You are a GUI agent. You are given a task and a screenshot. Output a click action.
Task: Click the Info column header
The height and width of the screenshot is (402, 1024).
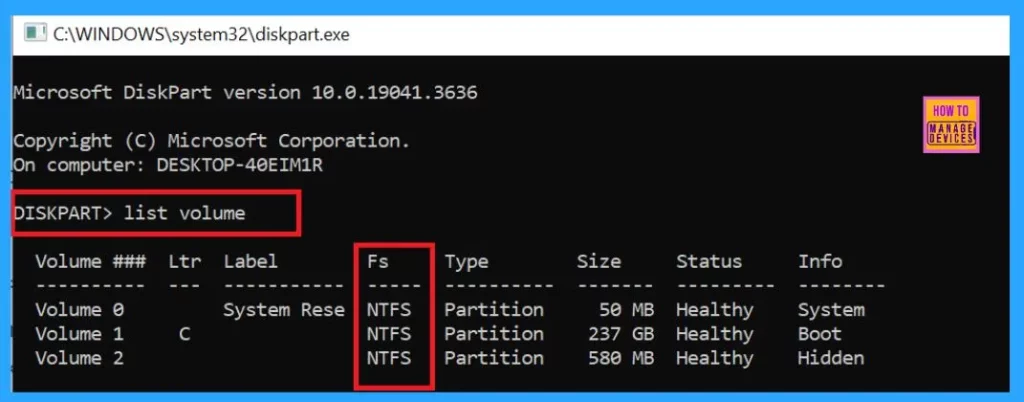pos(820,262)
